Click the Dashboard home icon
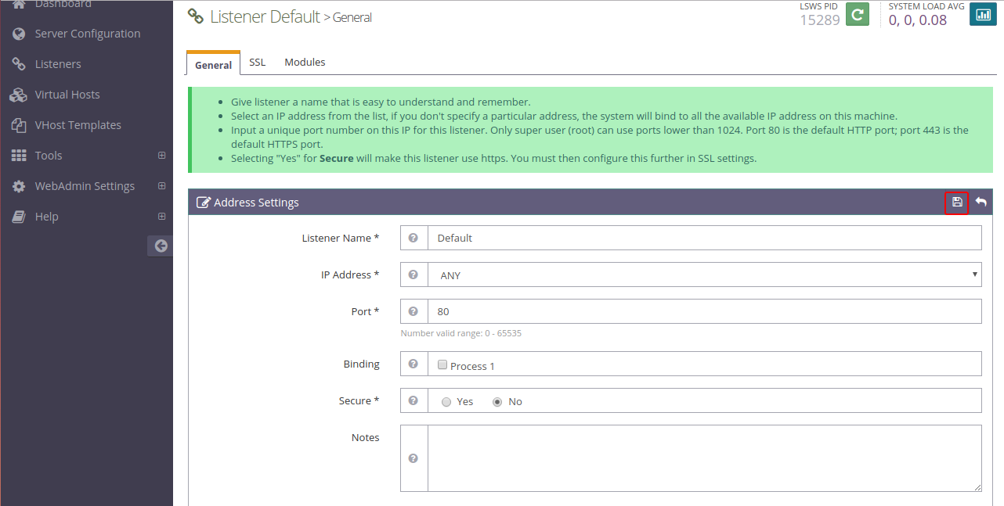Screen dimensions: 1004x506 point(19,4)
